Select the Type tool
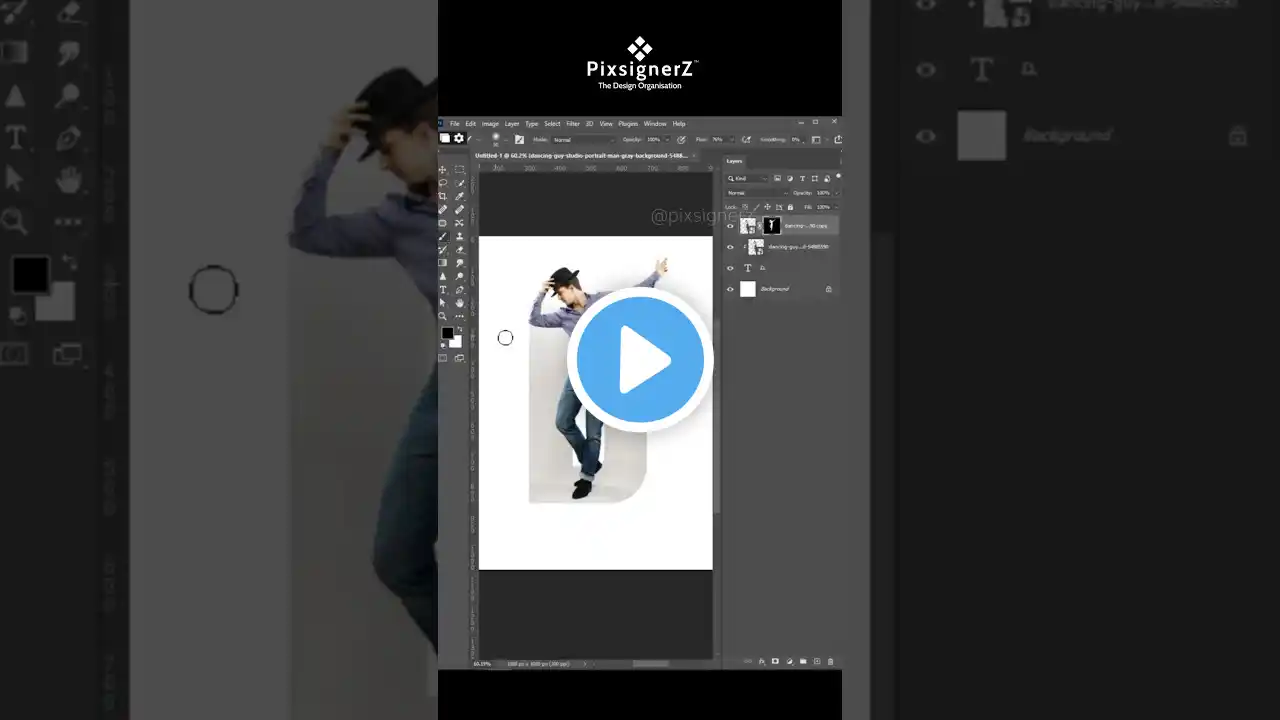Image resolution: width=1280 pixels, height=720 pixels. pyautogui.click(x=443, y=288)
